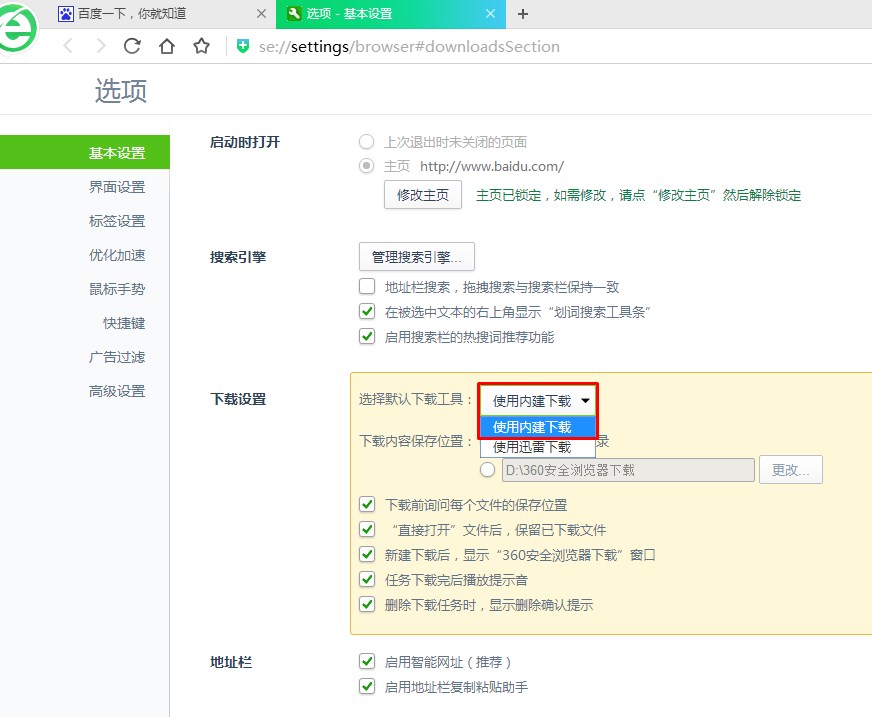
Task: Open 快捷键 in the sidebar
Action: click(124, 323)
